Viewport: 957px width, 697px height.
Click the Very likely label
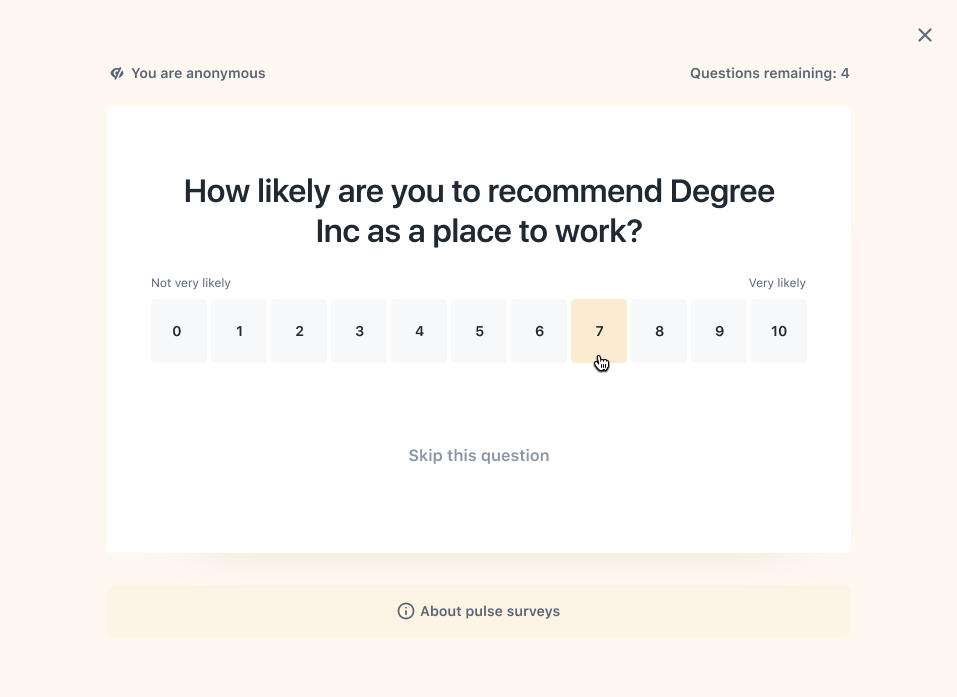777,283
